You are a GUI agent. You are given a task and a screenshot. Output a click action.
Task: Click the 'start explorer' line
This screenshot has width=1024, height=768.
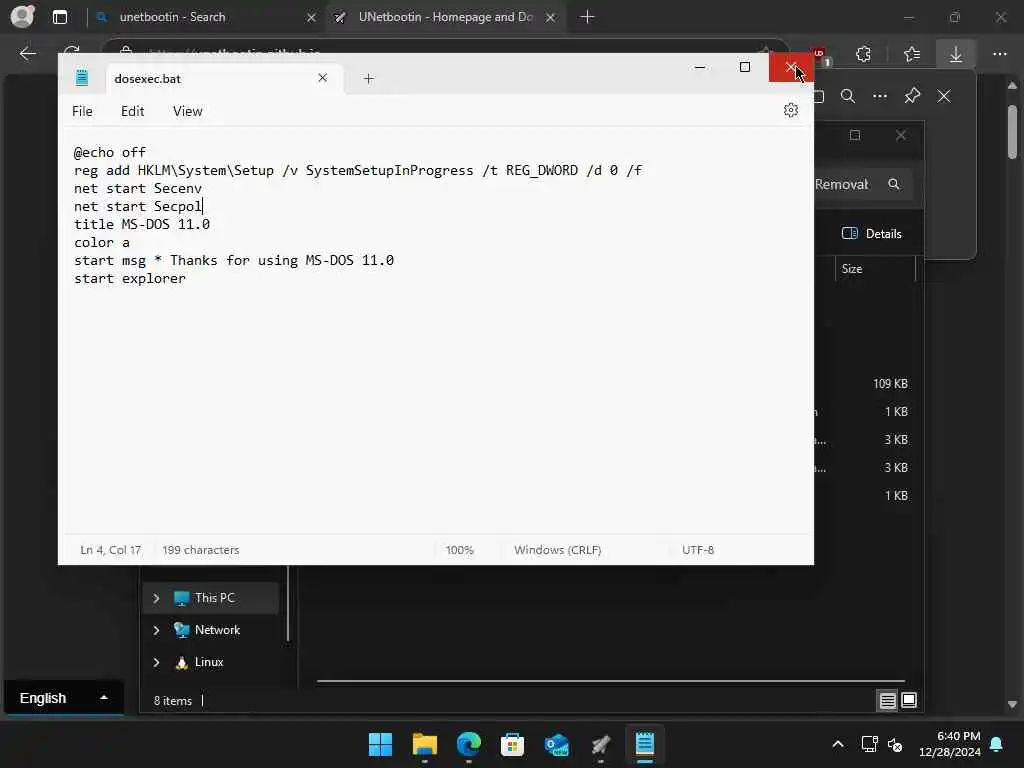point(130,278)
